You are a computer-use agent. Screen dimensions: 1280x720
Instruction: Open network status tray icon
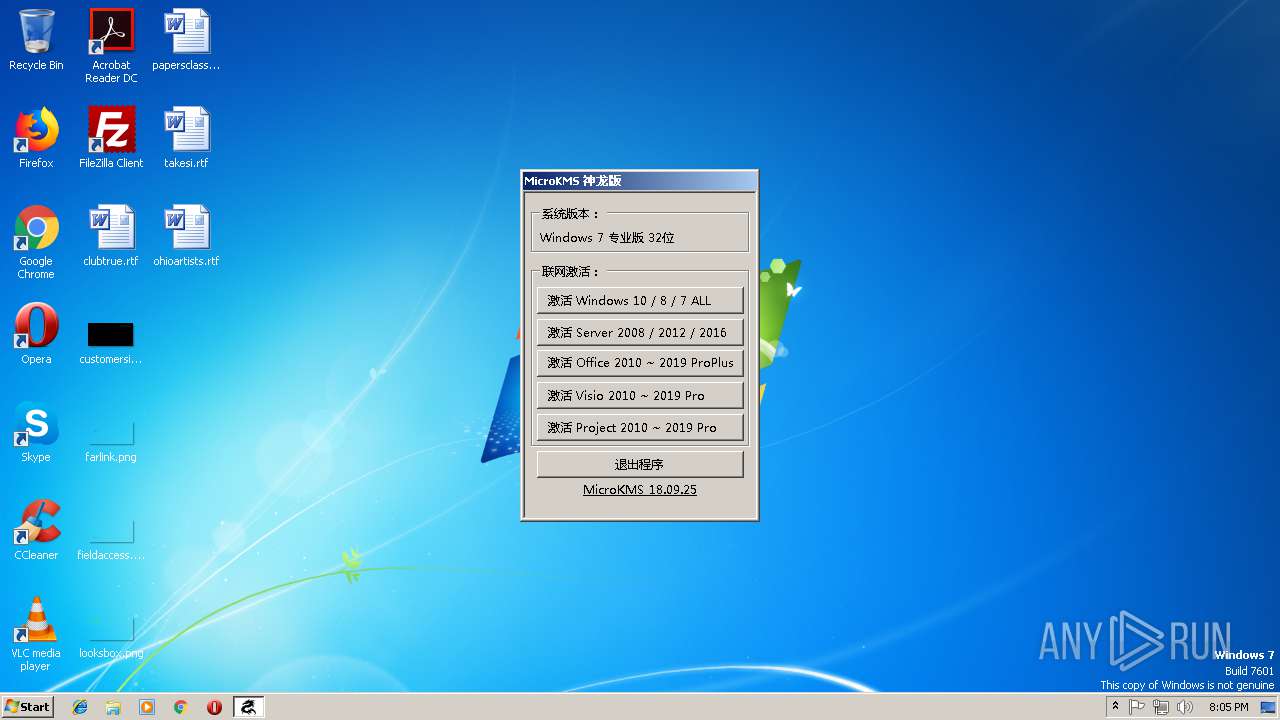coord(1161,707)
